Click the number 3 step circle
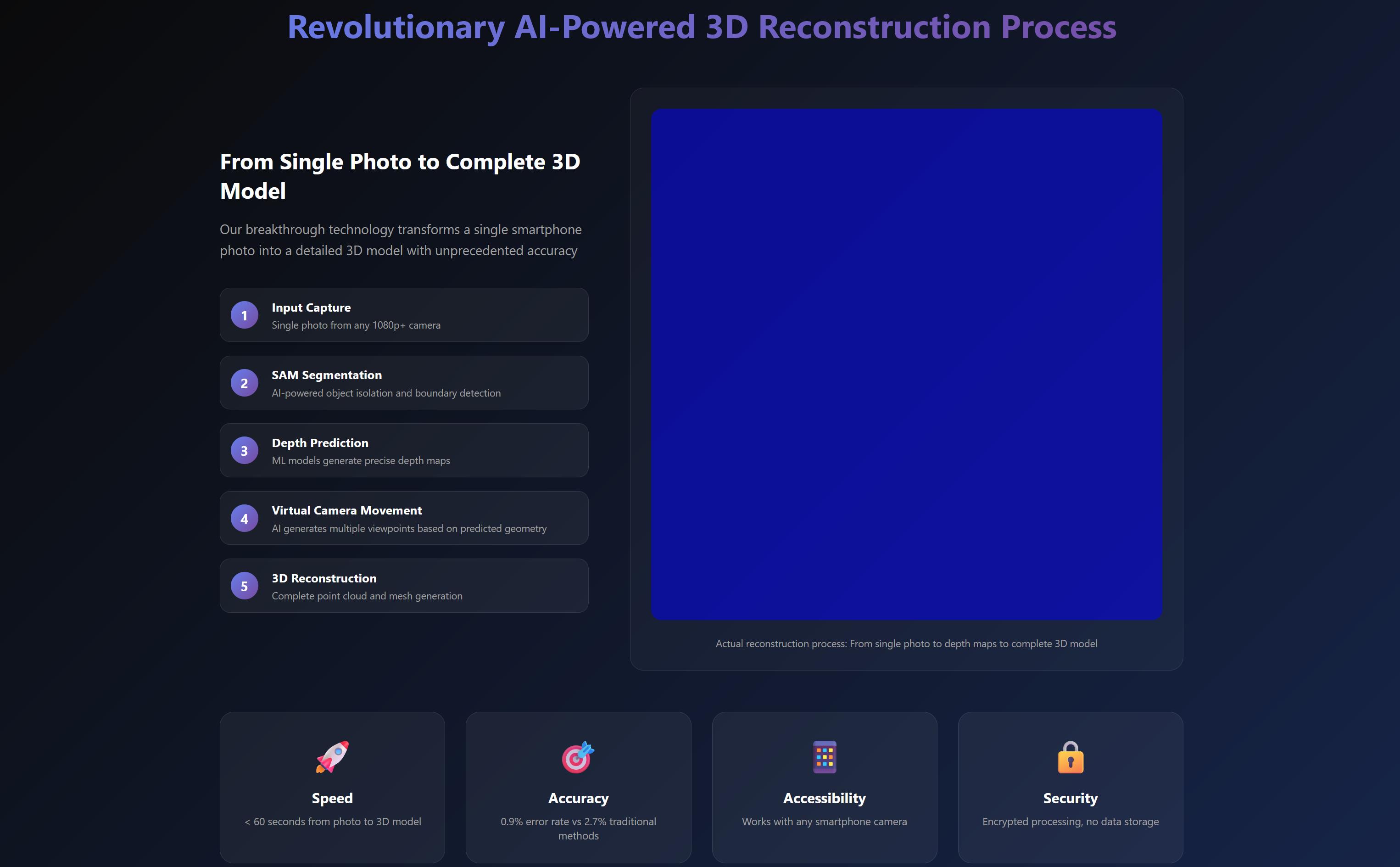Screen dimensions: 1400x867 [x=244, y=450]
